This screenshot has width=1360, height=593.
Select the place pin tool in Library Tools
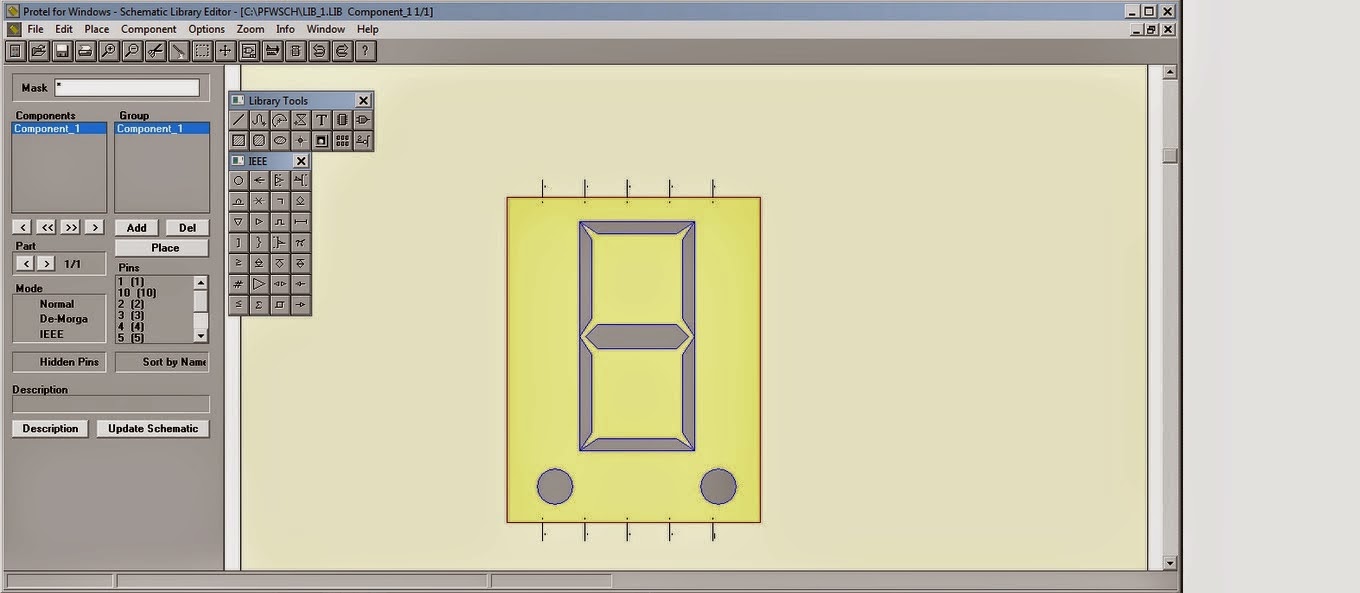tap(363, 141)
